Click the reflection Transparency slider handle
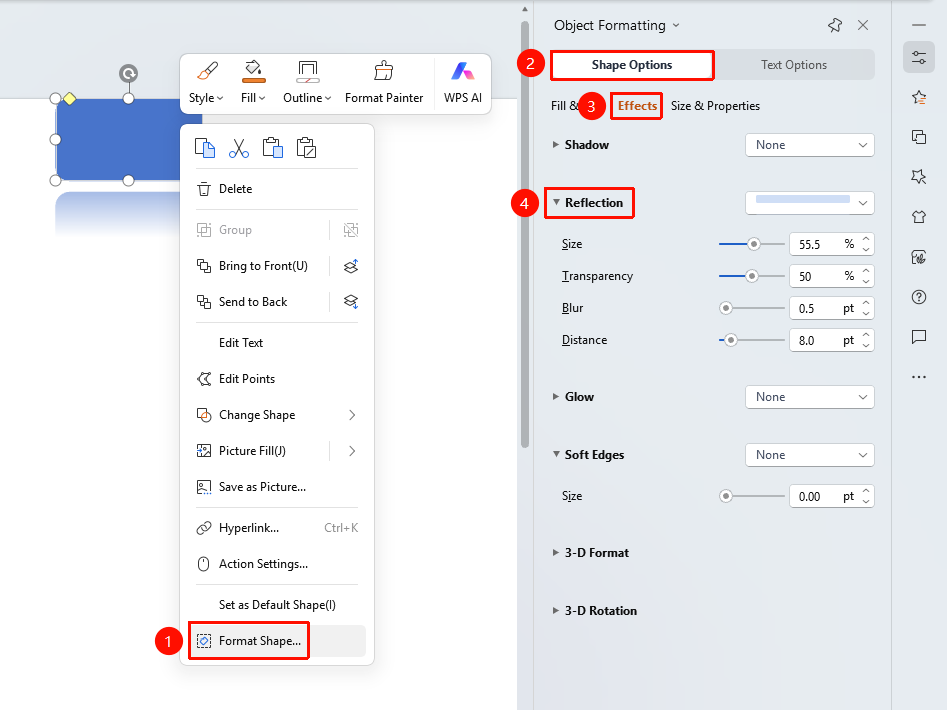Screen dimensions: 947x710 click(751, 276)
